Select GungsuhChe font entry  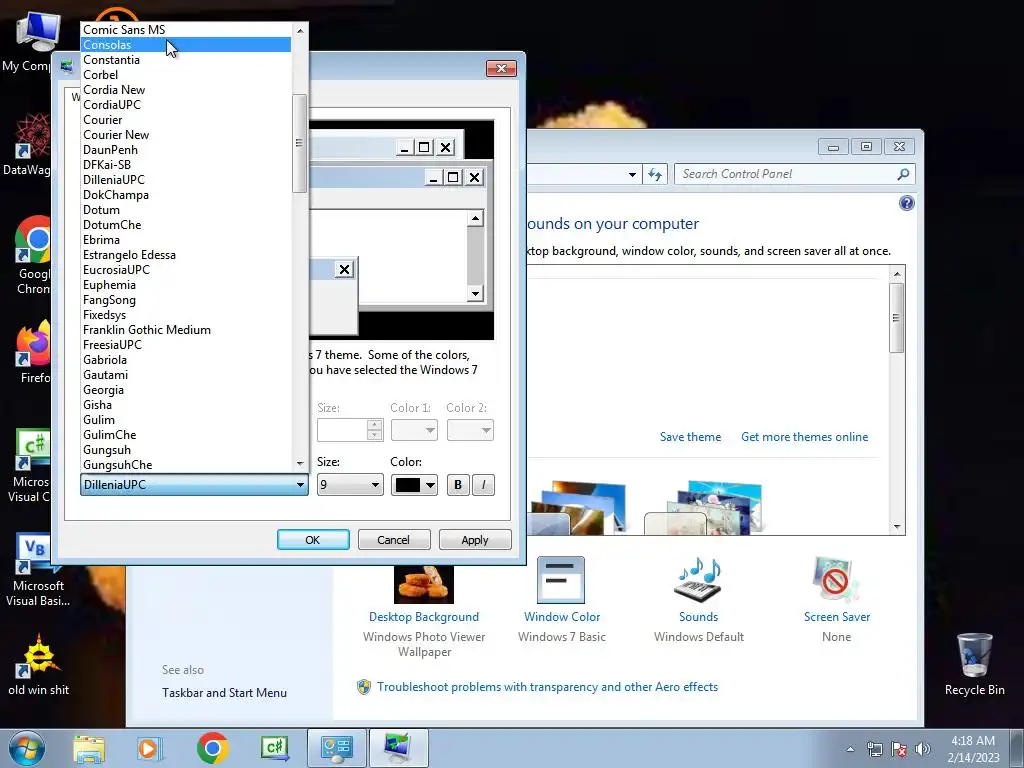(185, 465)
